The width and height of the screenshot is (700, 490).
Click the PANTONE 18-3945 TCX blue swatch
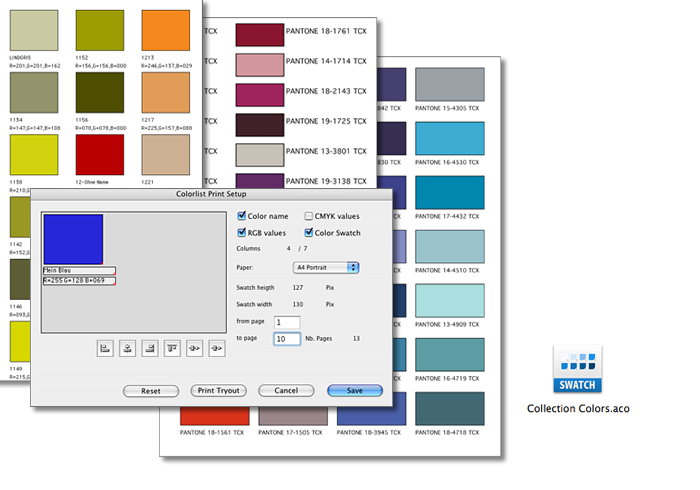coord(371,416)
